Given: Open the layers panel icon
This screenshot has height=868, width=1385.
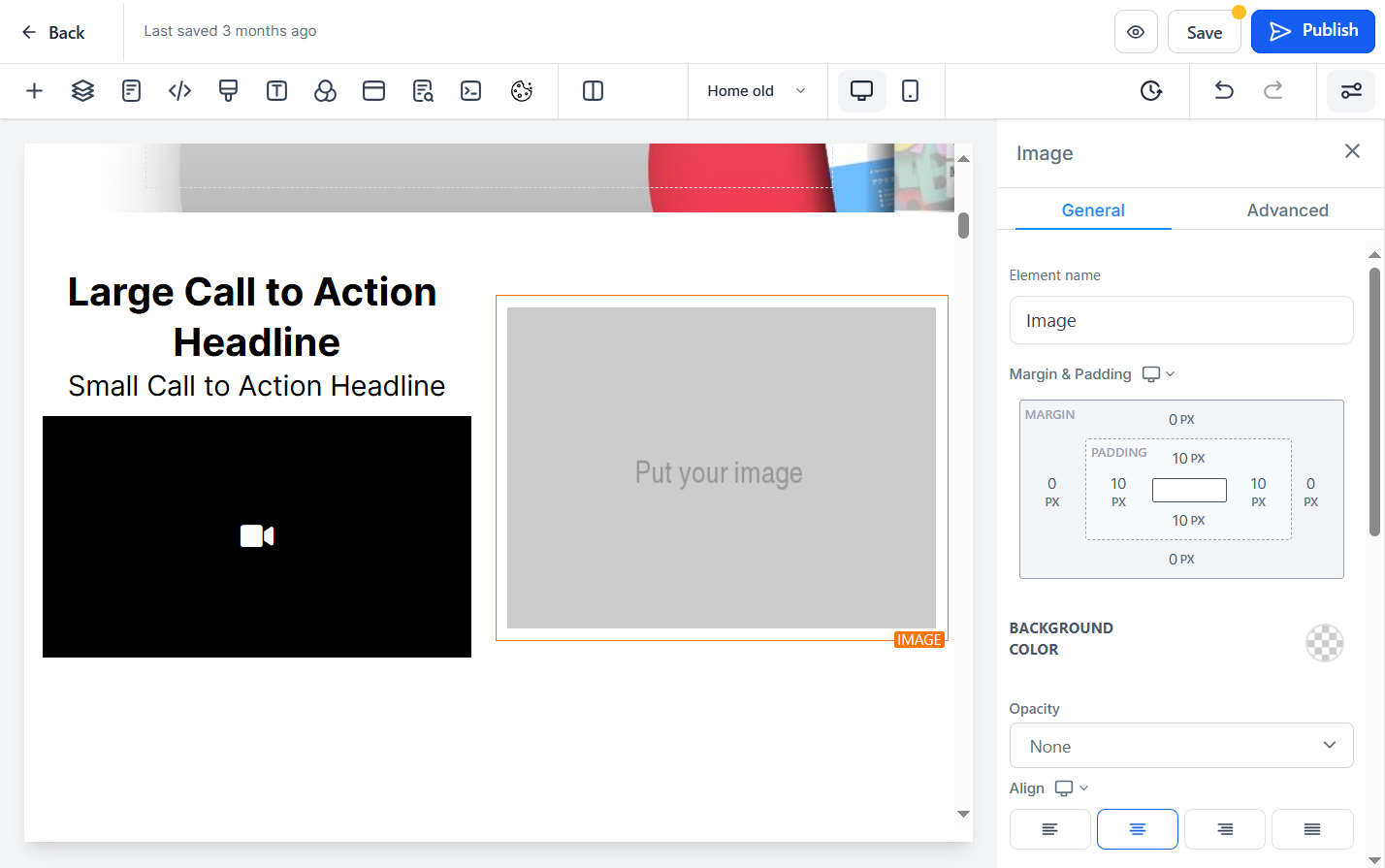Looking at the screenshot, I should tap(82, 91).
